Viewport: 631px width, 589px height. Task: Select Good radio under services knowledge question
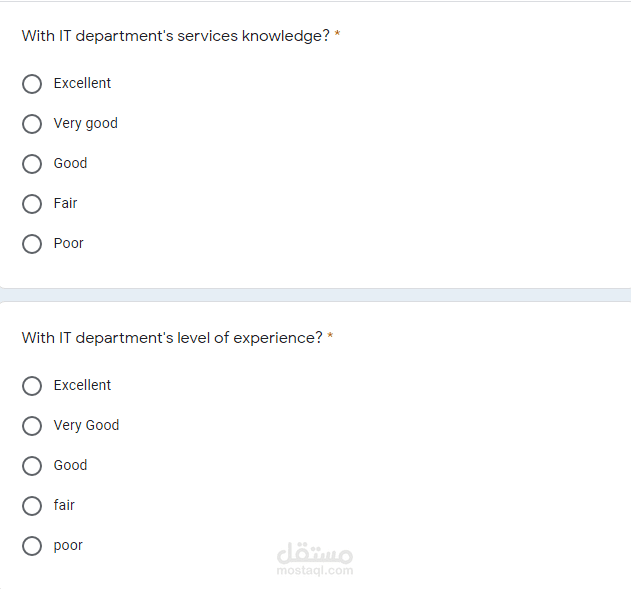tap(32, 164)
